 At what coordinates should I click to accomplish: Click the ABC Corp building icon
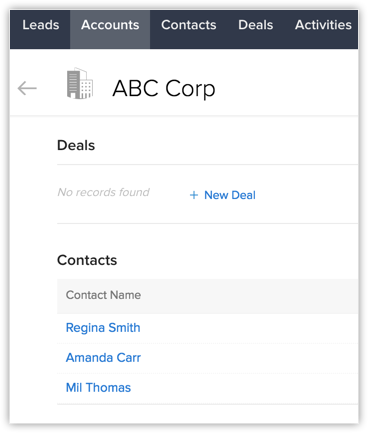pyautogui.click(x=79, y=83)
